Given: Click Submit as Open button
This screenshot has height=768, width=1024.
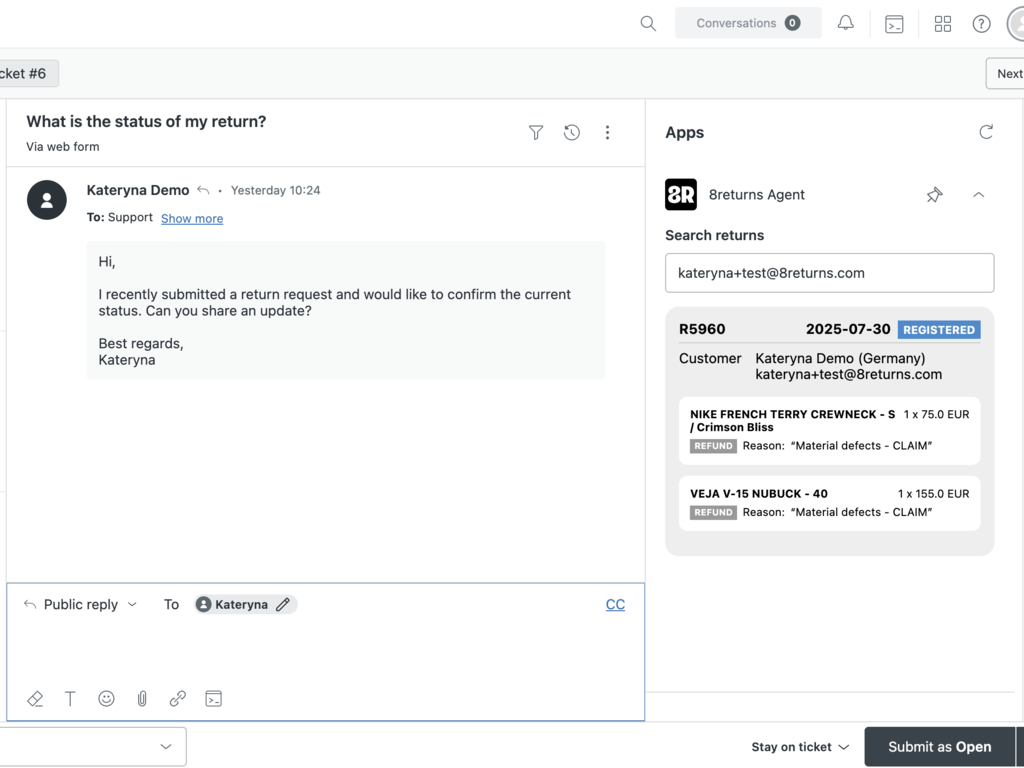Looking at the screenshot, I should click(x=939, y=747).
